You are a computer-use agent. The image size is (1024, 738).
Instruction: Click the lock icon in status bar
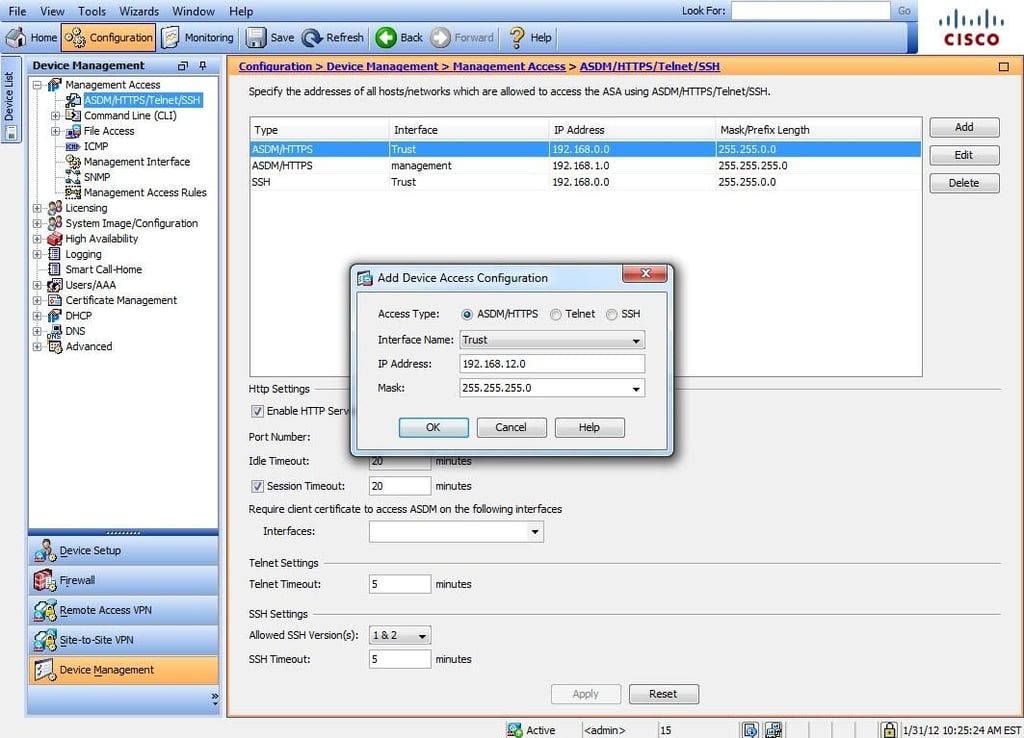pyautogui.click(x=889, y=730)
